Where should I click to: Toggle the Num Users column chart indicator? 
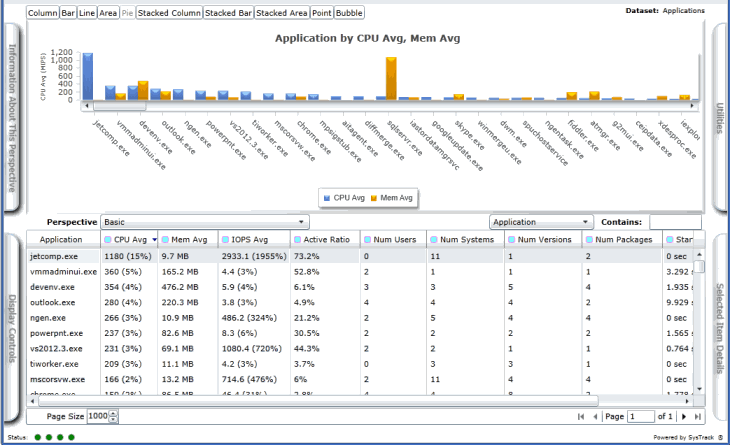coord(367,240)
